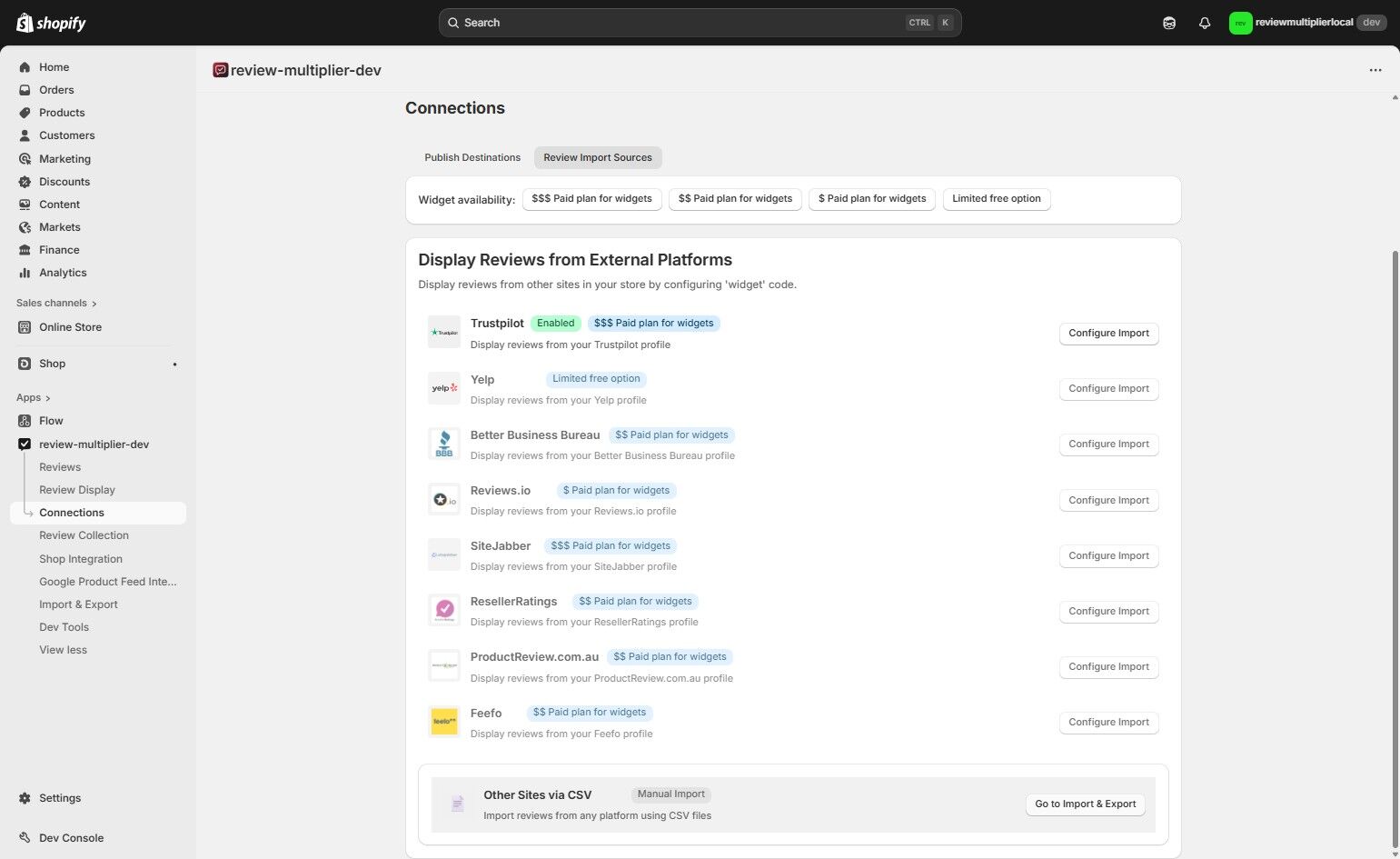Click the review-multiplier-dev header app icon

pos(220,70)
